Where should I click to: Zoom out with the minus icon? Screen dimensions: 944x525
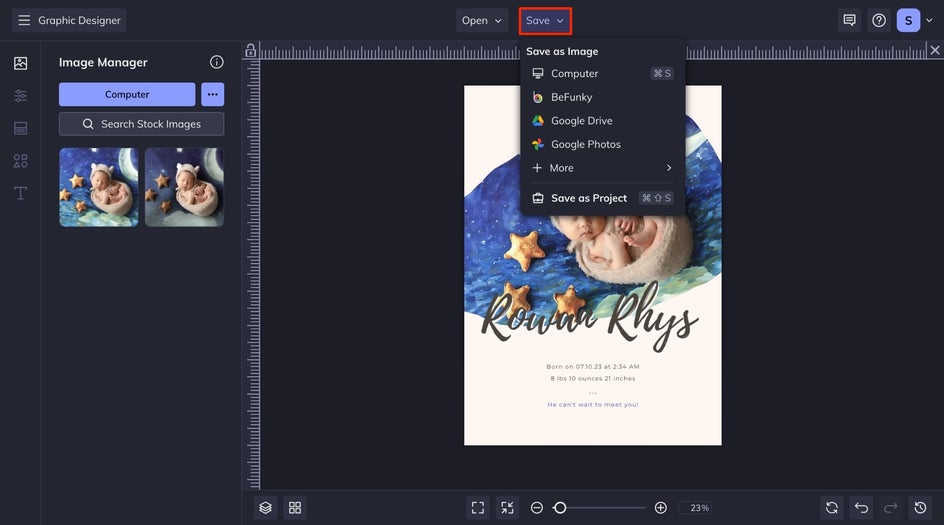click(536, 508)
